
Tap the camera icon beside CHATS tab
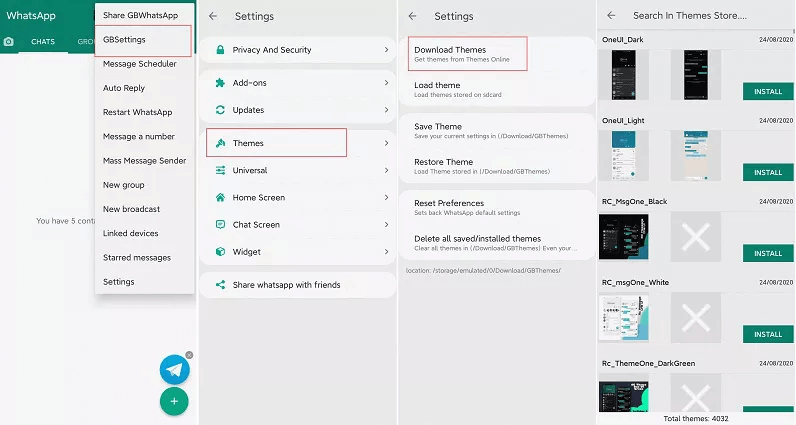(9, 42)
